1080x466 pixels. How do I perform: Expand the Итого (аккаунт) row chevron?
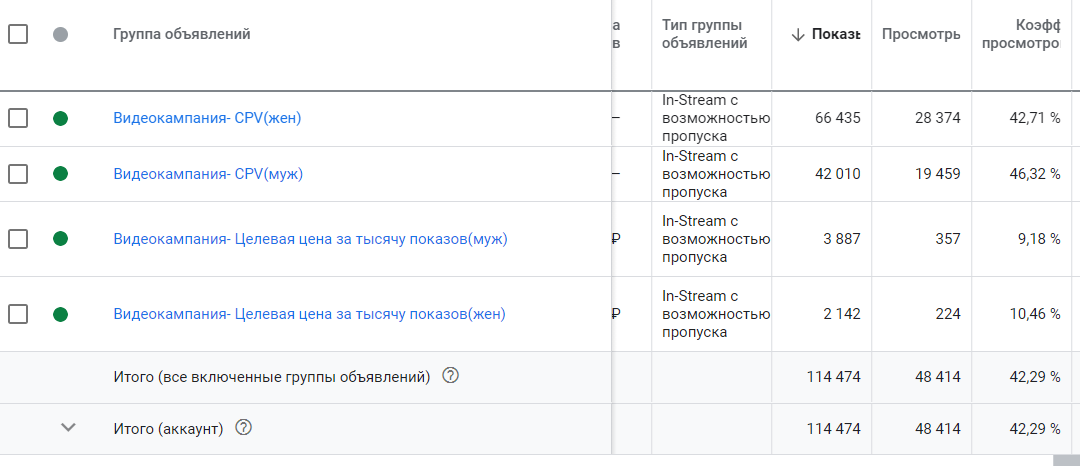point(68,428)
